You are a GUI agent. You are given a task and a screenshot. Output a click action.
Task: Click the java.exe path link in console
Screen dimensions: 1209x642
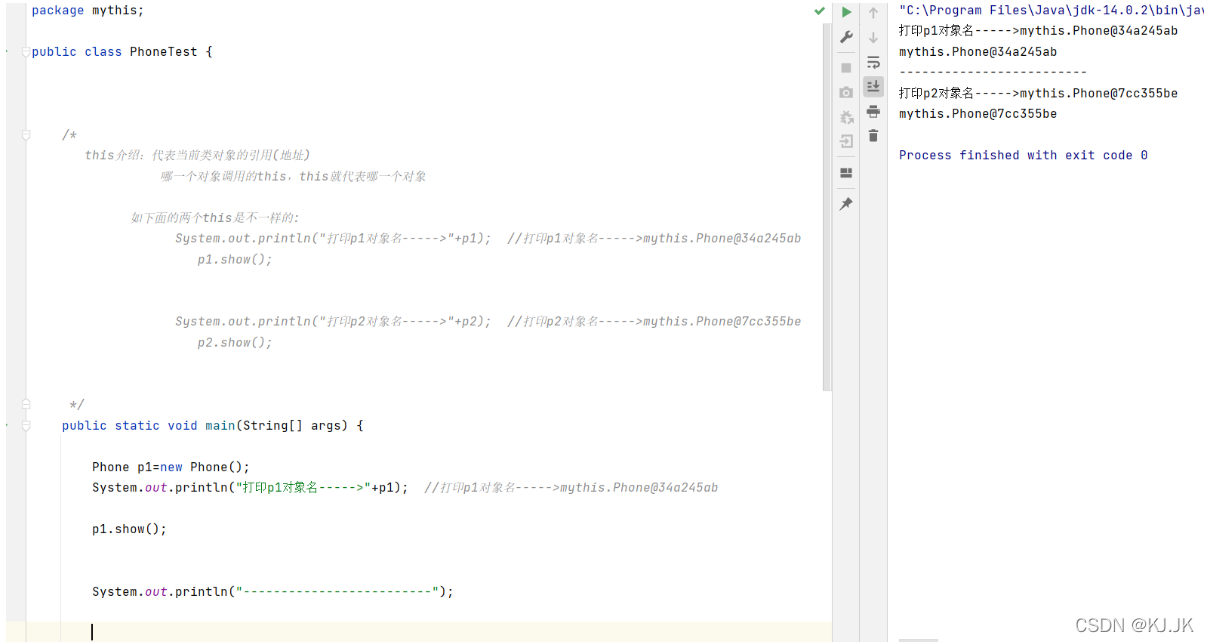[x=1051, y=10]
